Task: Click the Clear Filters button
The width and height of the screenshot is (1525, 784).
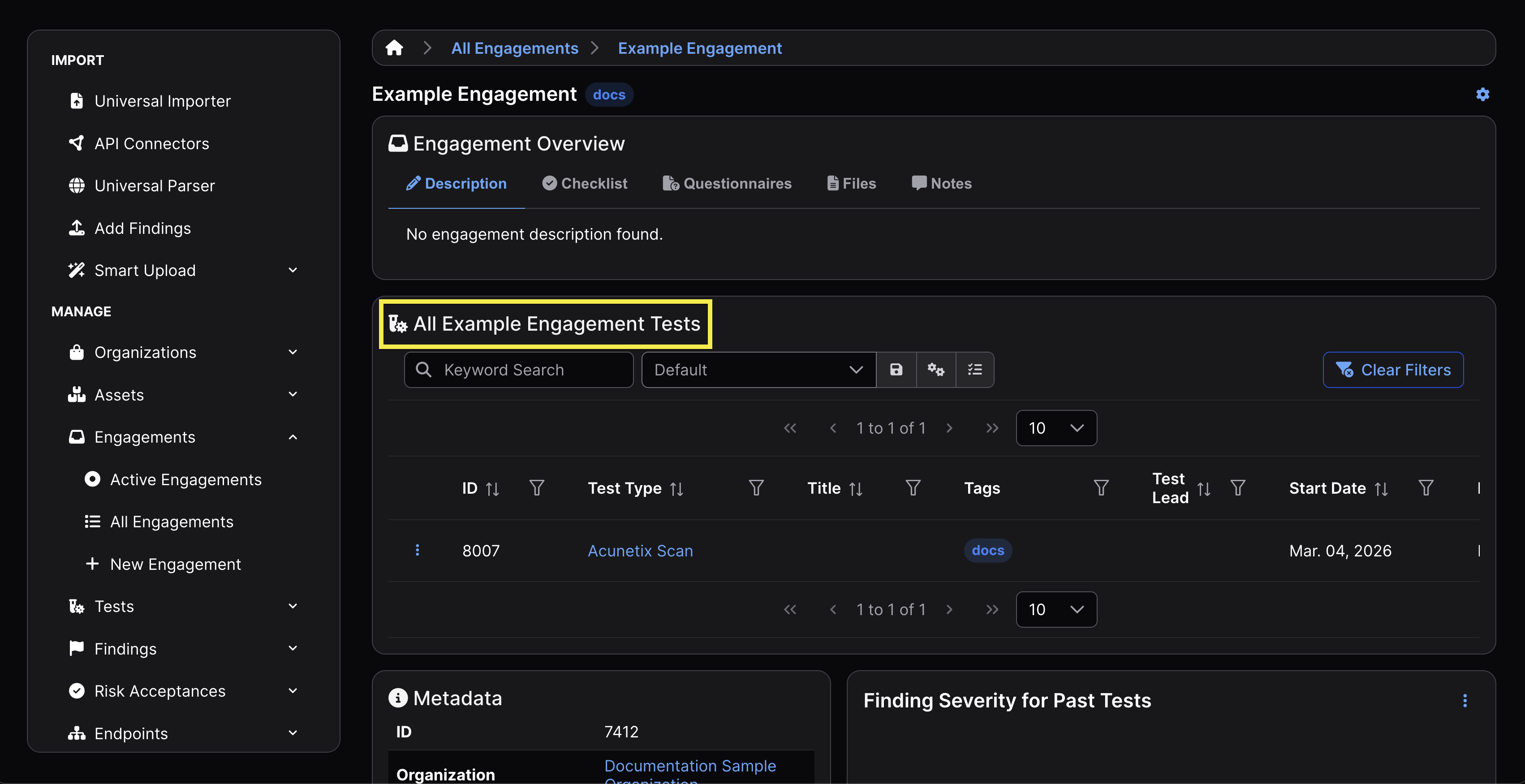Action: (1392, 370)
